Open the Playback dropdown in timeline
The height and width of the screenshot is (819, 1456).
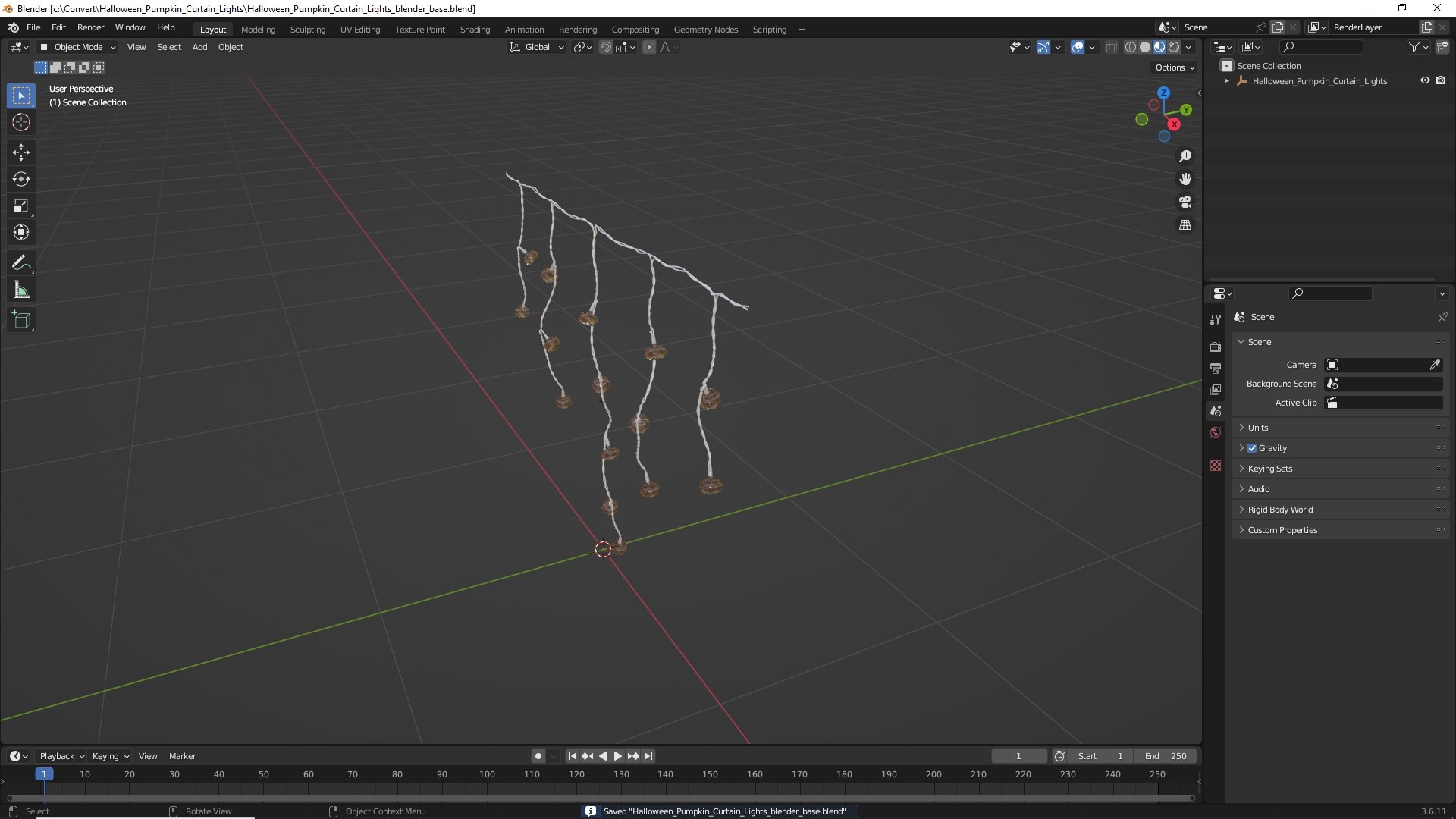click(61, 756)
